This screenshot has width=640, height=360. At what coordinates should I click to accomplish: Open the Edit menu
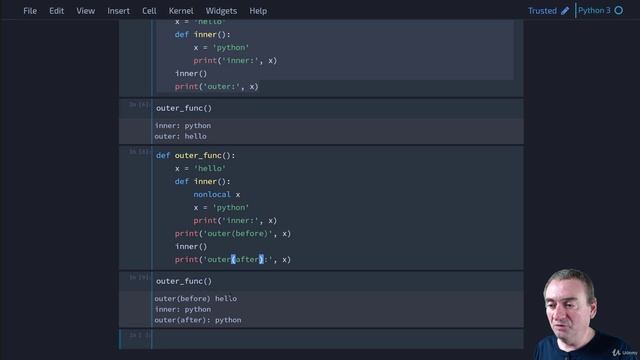(56, 11)
